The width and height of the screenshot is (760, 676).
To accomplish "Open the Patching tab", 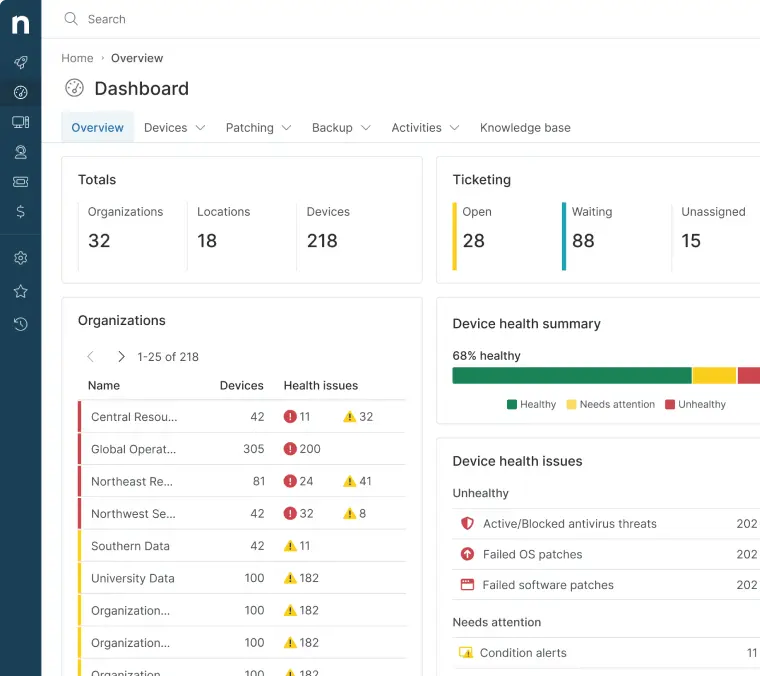I will pos(250,127).
